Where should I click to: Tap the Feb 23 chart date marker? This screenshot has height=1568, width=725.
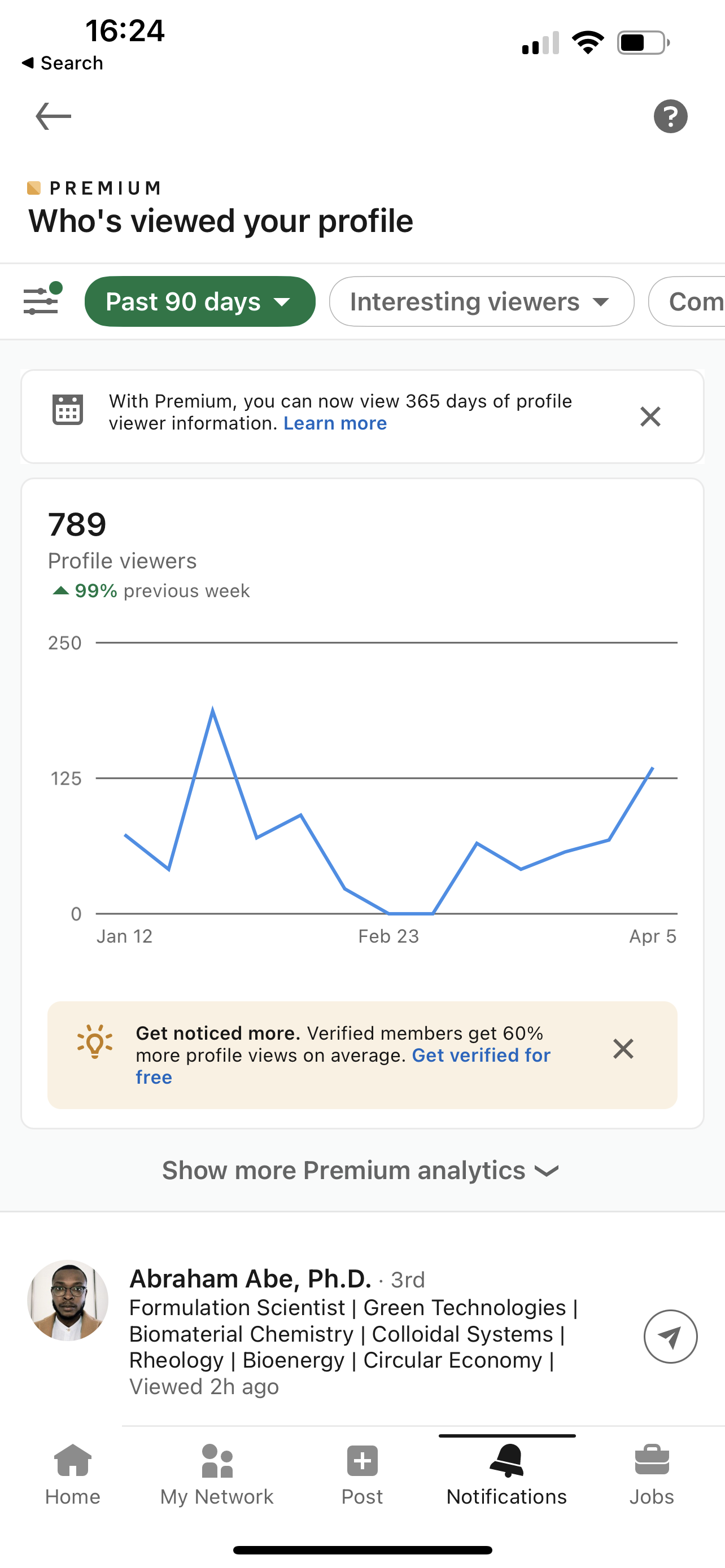coord(388,936)
